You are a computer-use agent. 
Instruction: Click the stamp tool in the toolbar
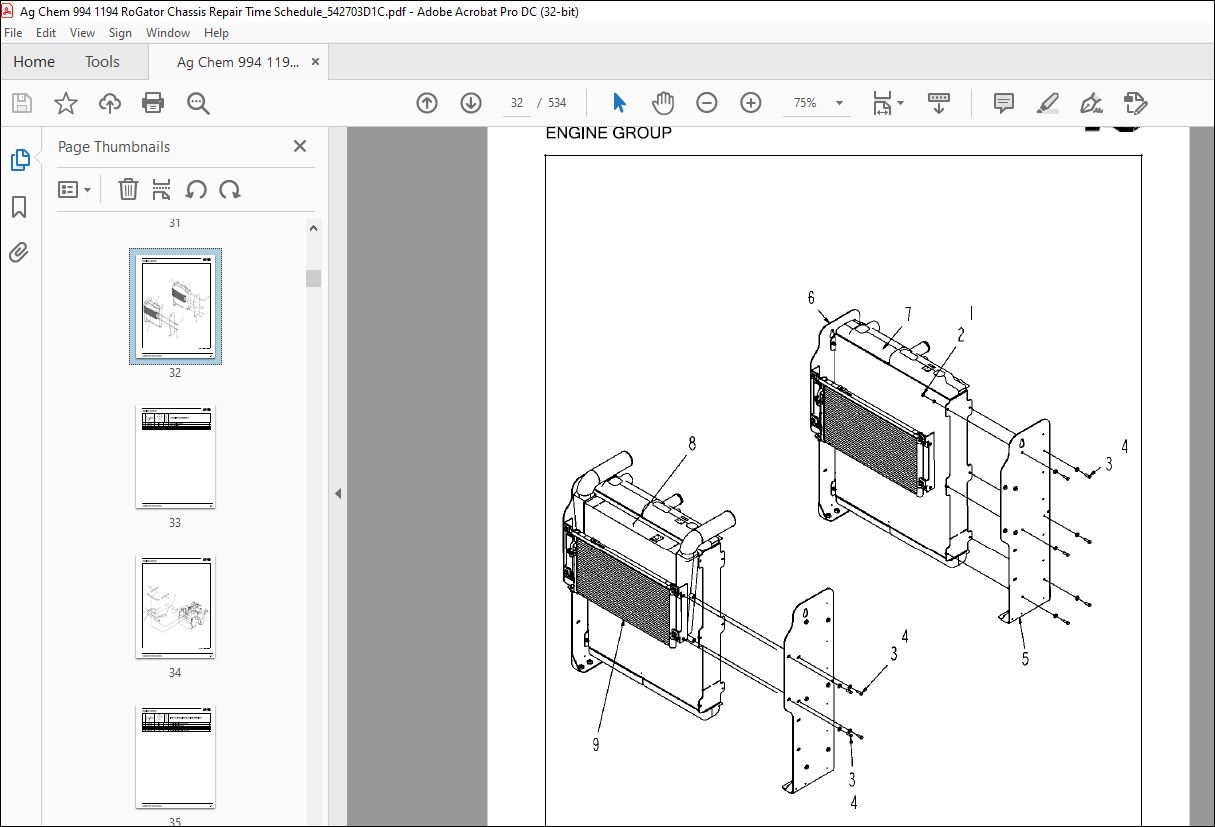[1135, 103]
